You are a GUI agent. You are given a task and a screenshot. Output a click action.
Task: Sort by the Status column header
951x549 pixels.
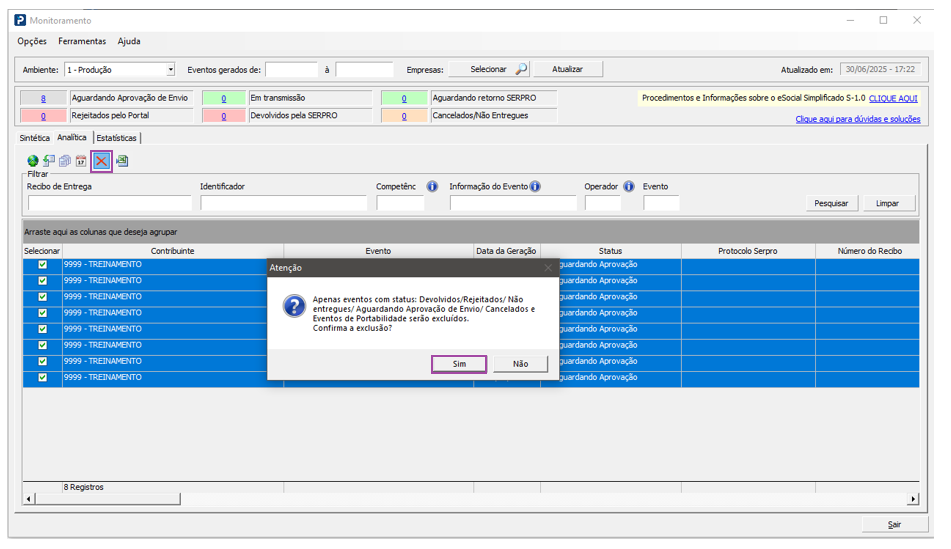[611, 251]
